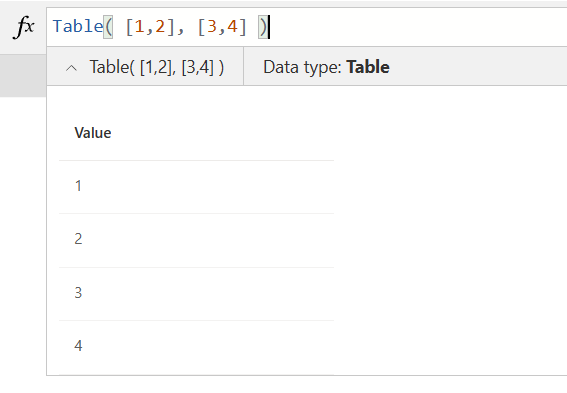Click the Data type: Table label
The height and width of the screenshot is (393, 567).
[x=326, y=67]
